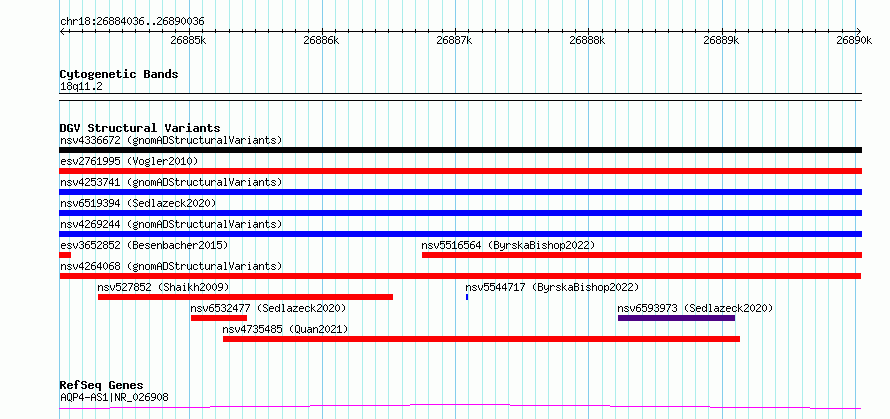The width and height of the screenshot is (890, 419).
Task: Select the blue nsv6519394 Sedlazeck2020 bar
Action: [460, 213]
